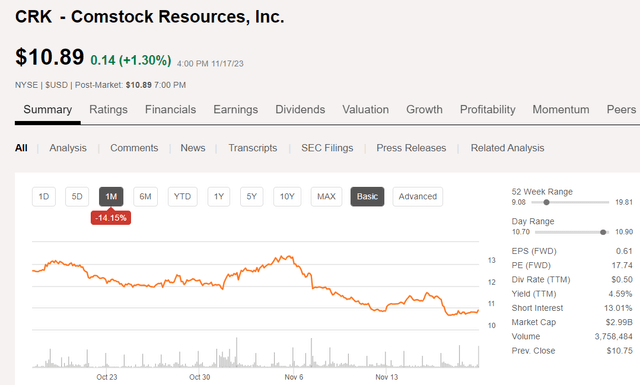The width and height of the screenshot is (640, 385).
Task: Open the Financials tab
Action: point(170,109)
